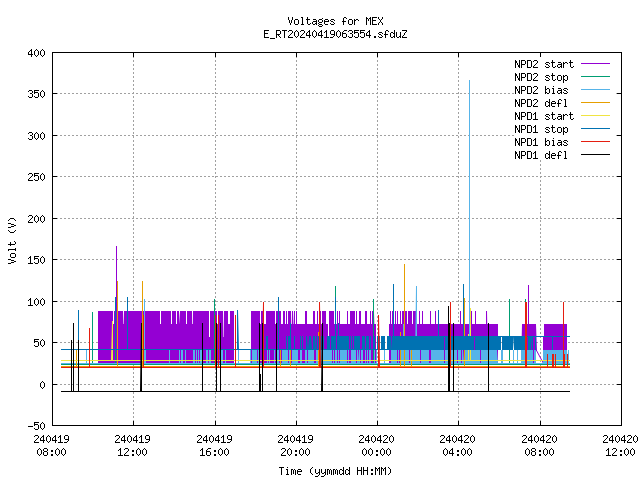
Task: Click the 400 value on voltage axis
Action: [36, 53]
